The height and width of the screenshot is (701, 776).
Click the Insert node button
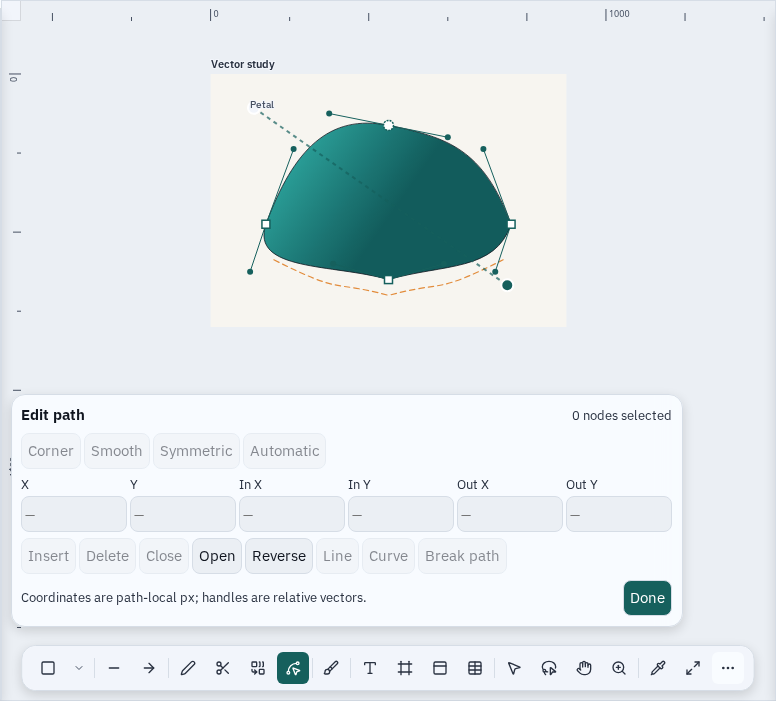point(48,556)
